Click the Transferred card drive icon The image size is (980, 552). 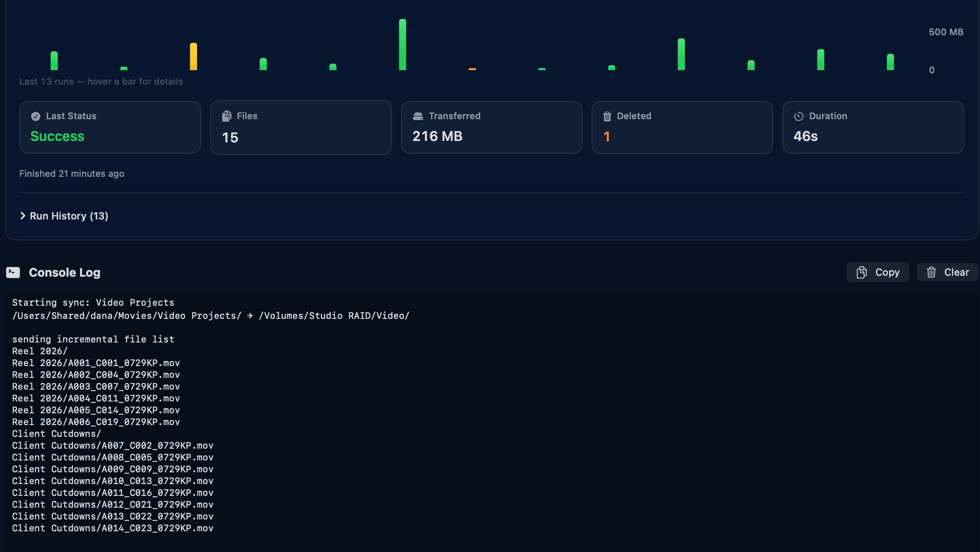418,116
